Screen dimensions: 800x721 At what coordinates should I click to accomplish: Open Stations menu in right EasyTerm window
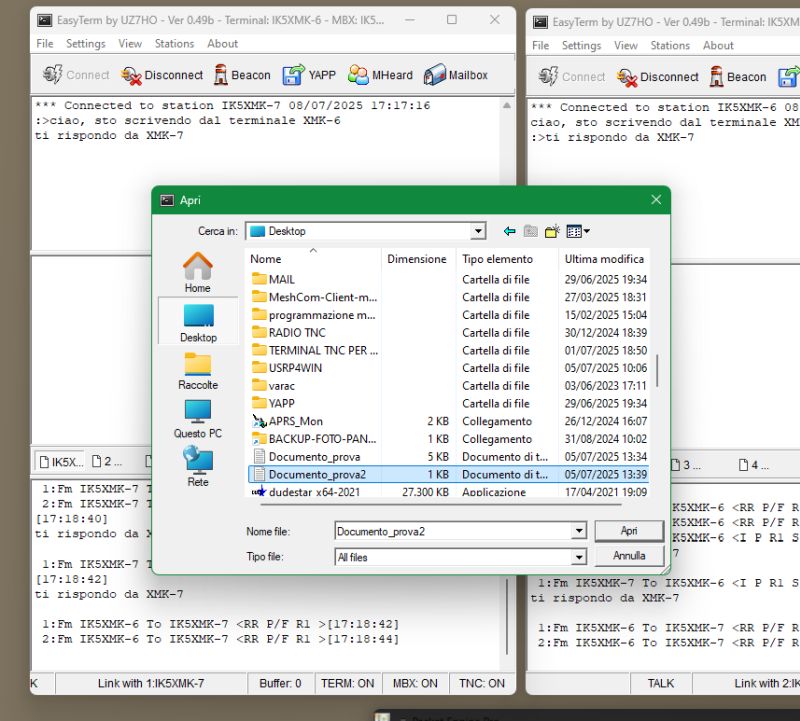coord(670,45)
